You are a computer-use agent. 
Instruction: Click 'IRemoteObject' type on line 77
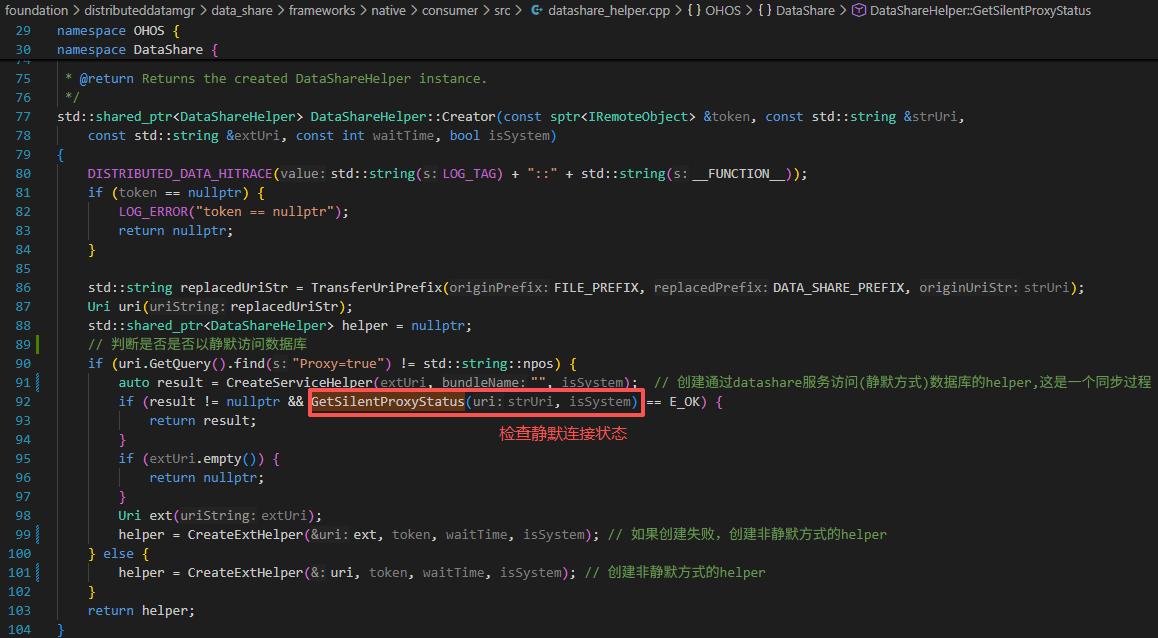pos(640,117)
